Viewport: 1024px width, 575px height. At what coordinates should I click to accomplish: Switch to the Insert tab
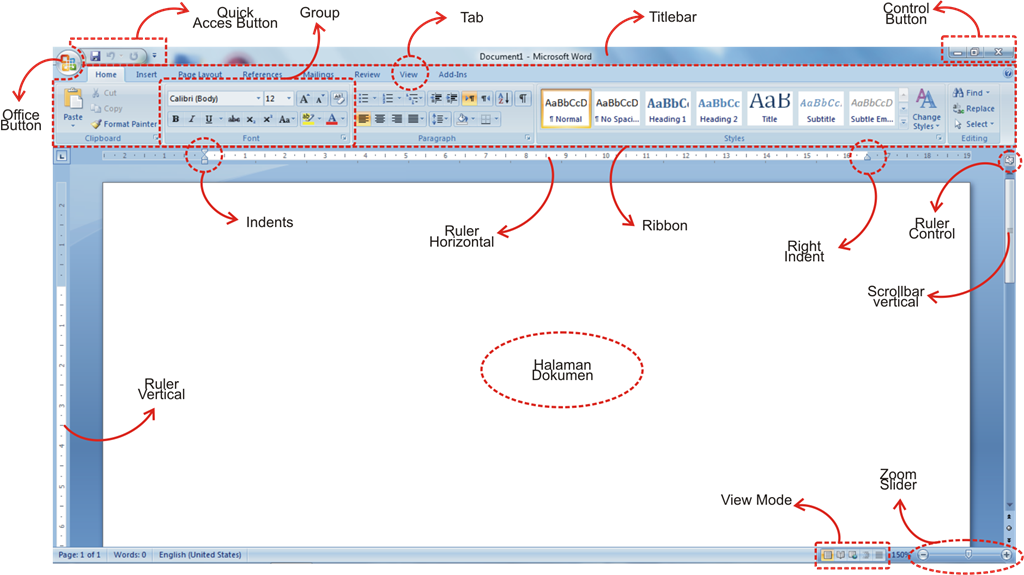coord(146,74)
